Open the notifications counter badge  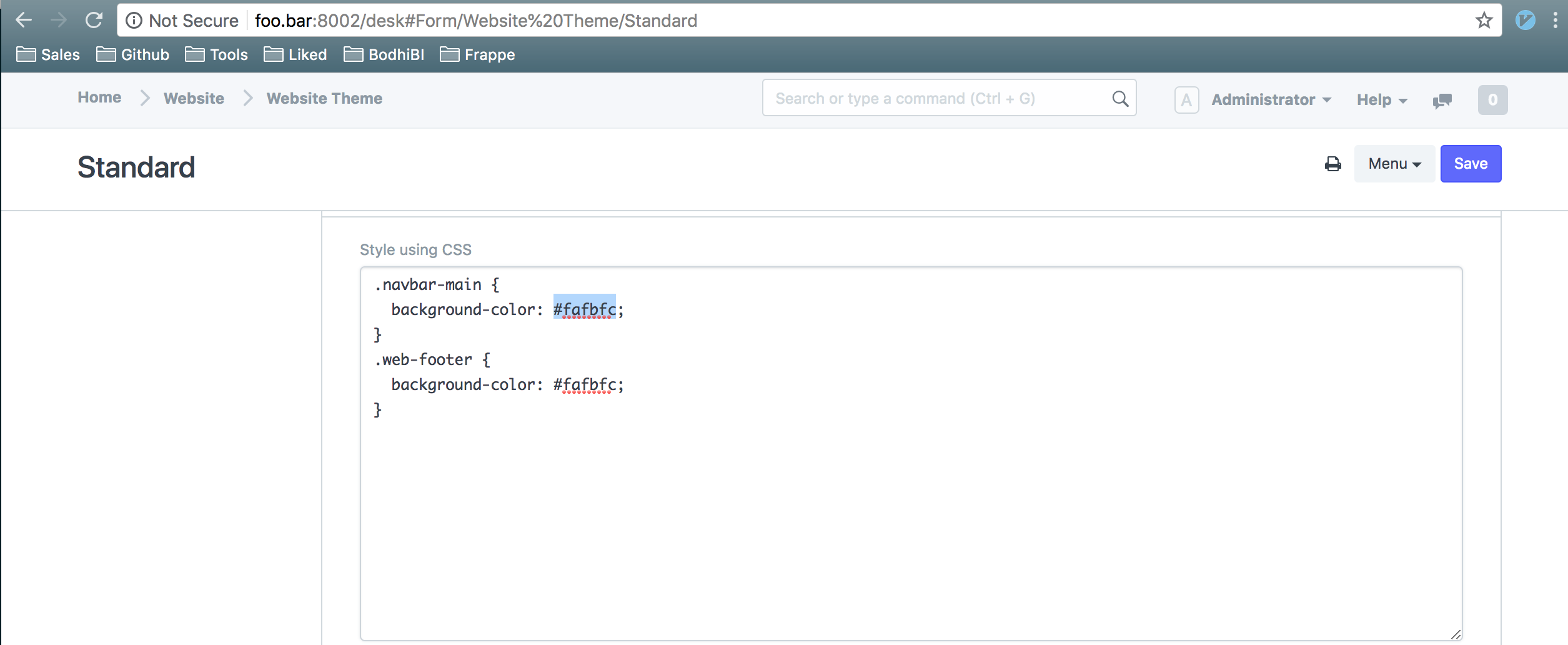(1492, 100)
